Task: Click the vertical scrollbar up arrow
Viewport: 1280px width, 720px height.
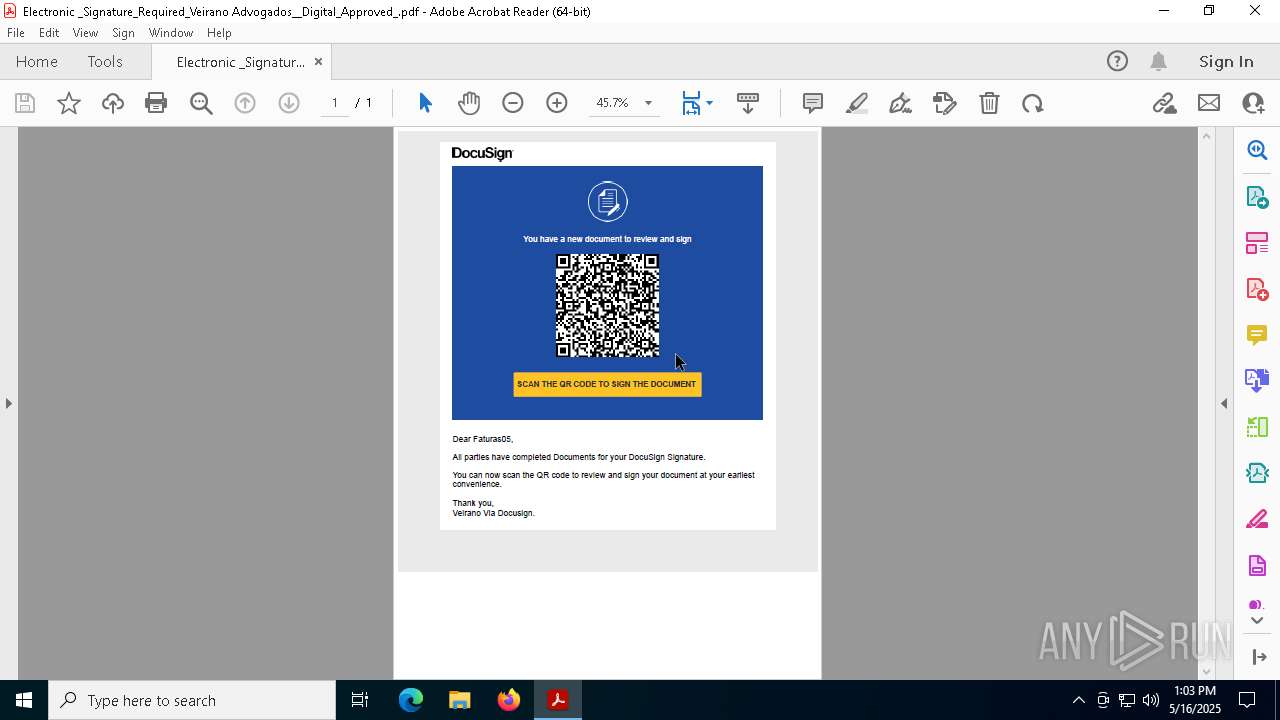Action: 1206,135
